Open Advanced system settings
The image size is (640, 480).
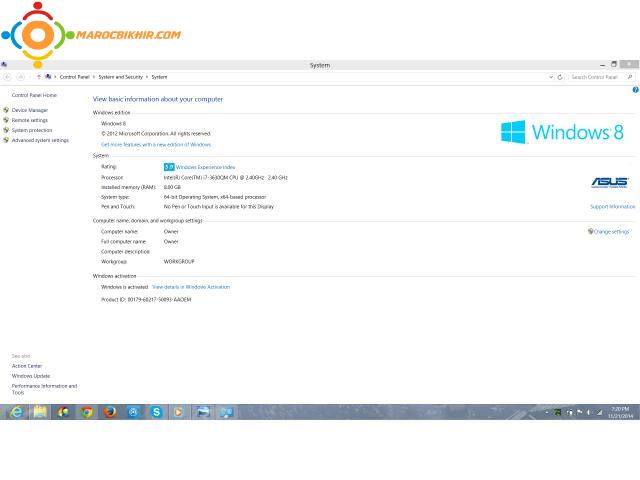point(40,140)
